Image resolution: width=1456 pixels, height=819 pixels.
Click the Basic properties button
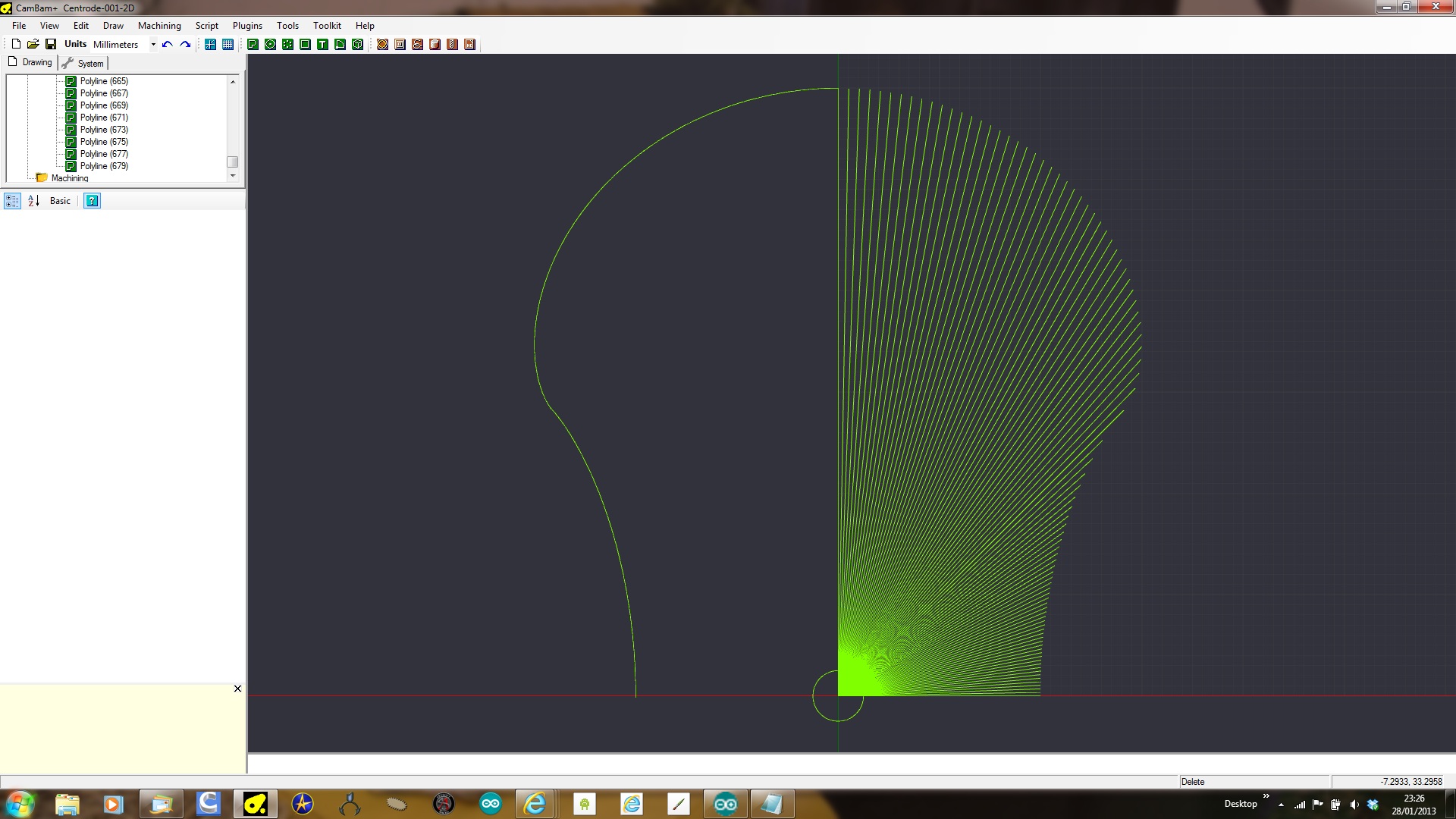[x=60, y=201]
